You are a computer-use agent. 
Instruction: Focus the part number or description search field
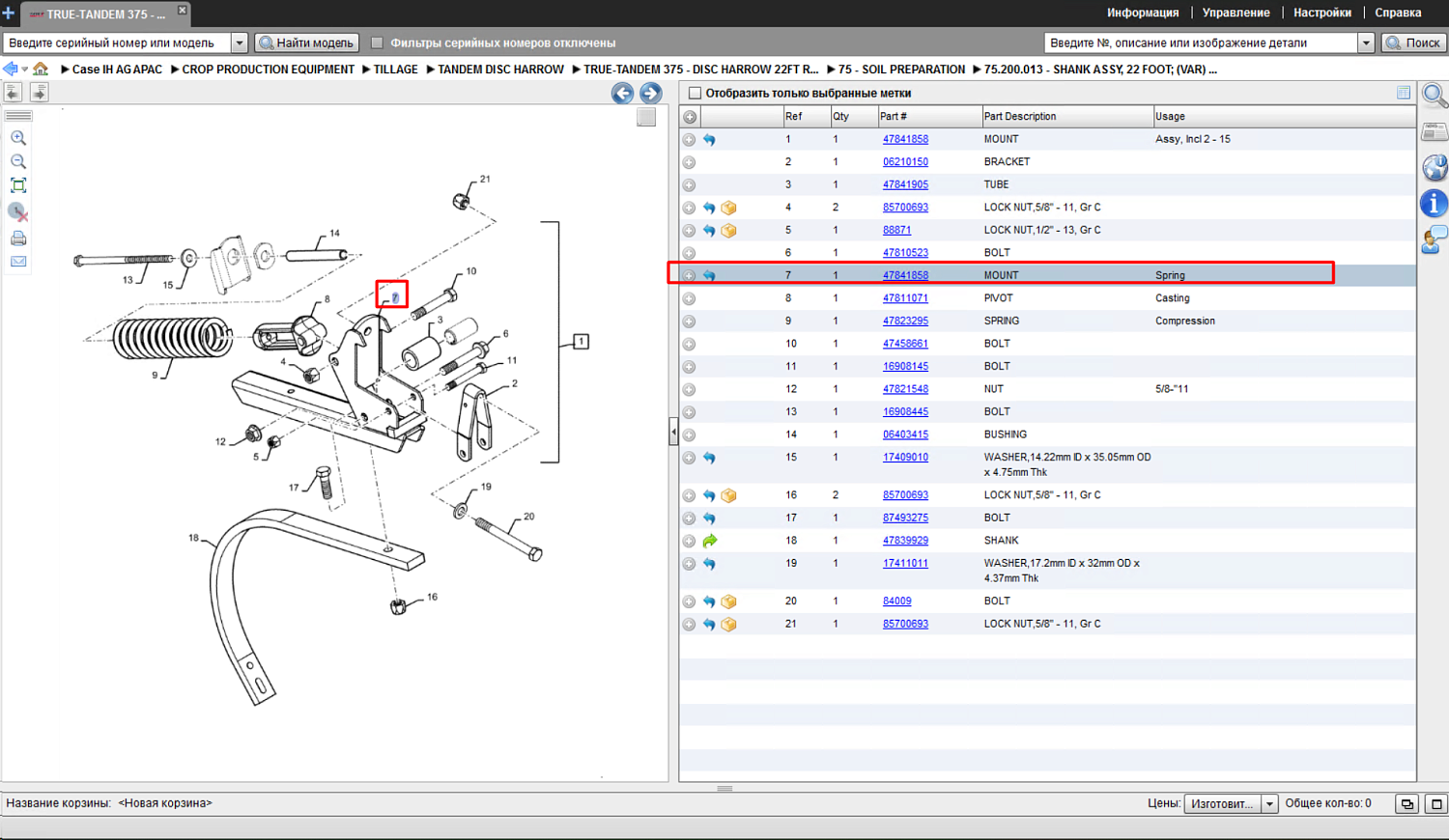(1201, 42)
